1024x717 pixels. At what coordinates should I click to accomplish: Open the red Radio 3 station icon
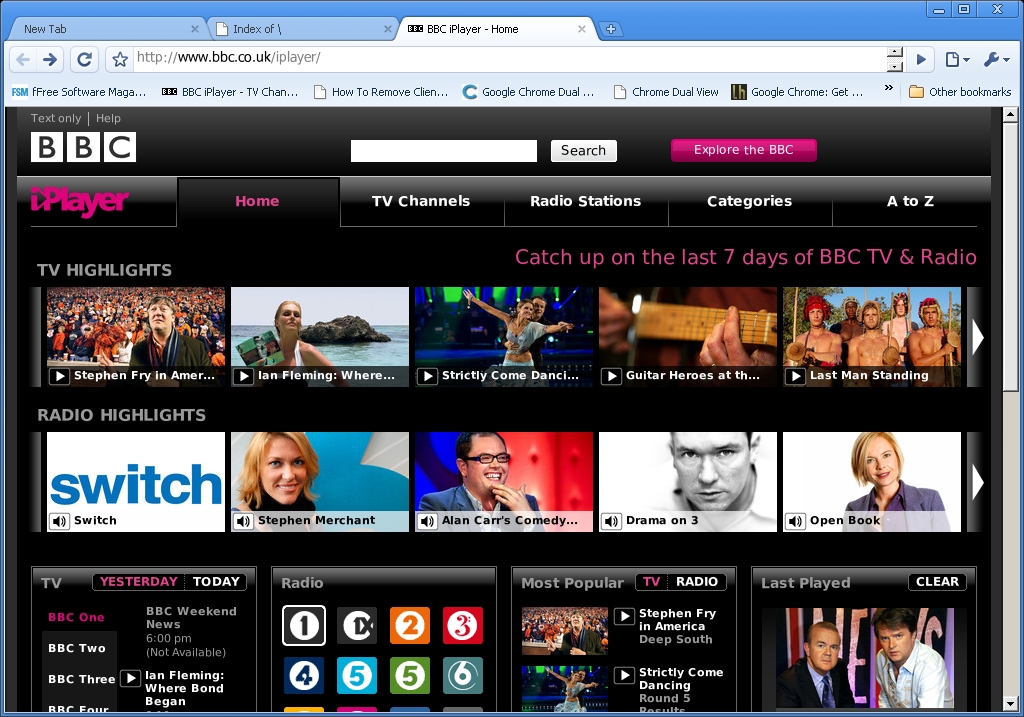pyautogui.click(x=463, y=626)
